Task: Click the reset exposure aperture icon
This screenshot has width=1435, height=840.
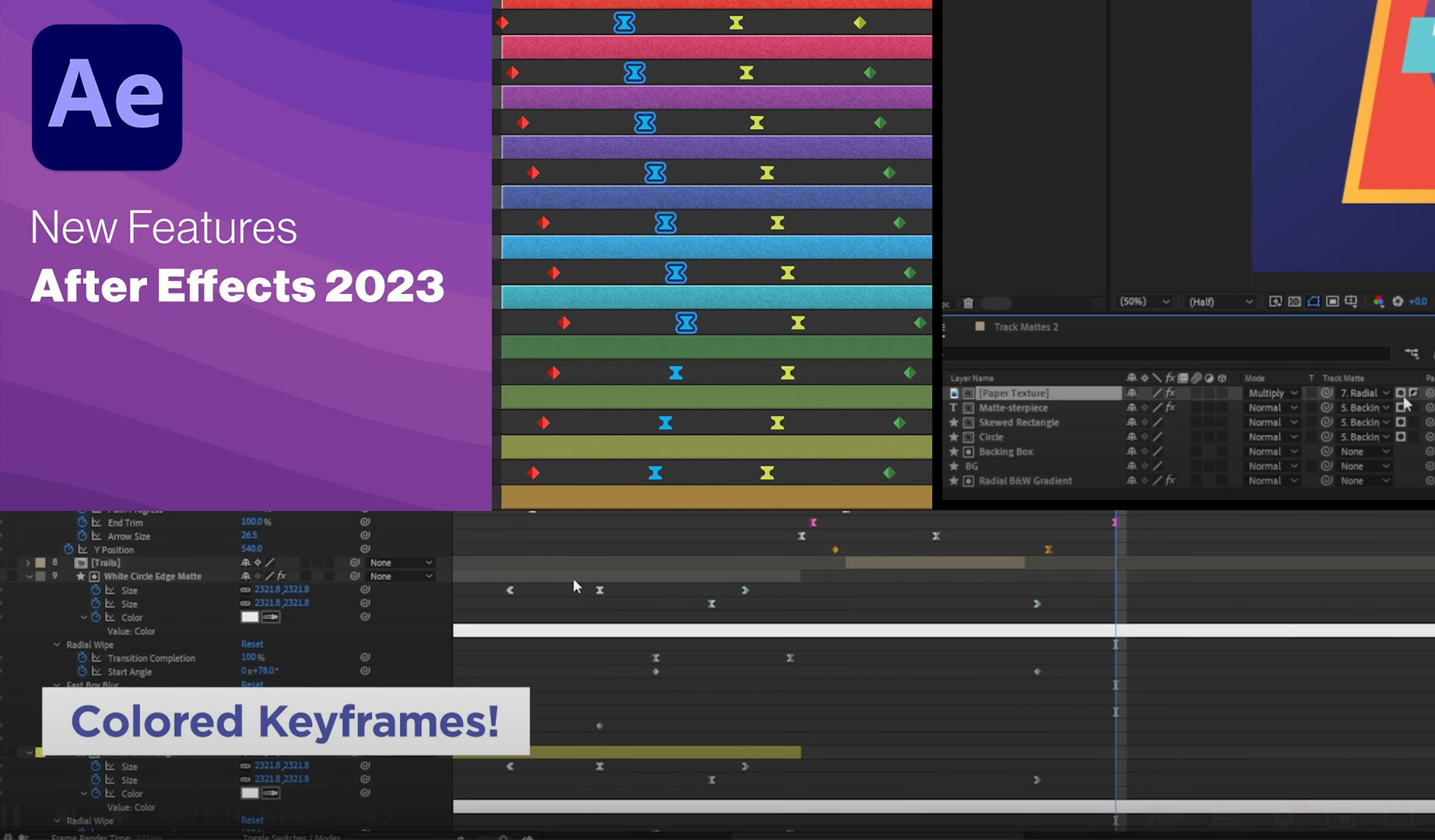Action: [1398, 302]
